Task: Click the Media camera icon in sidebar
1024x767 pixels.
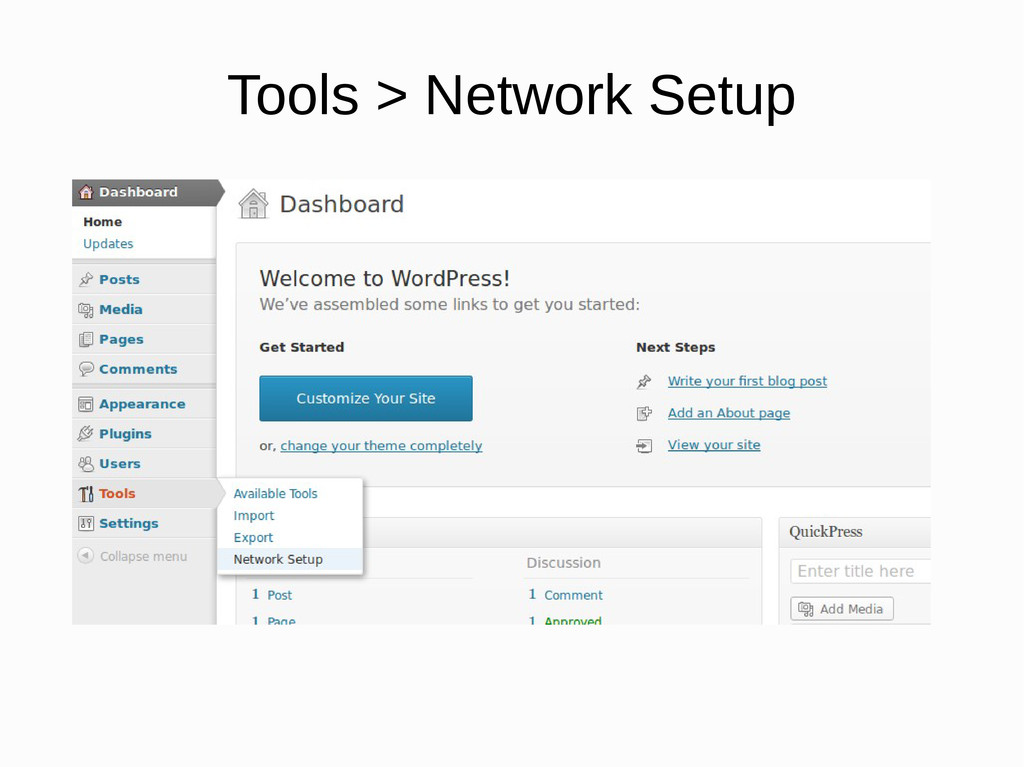Action: click(x=86, y=310)
